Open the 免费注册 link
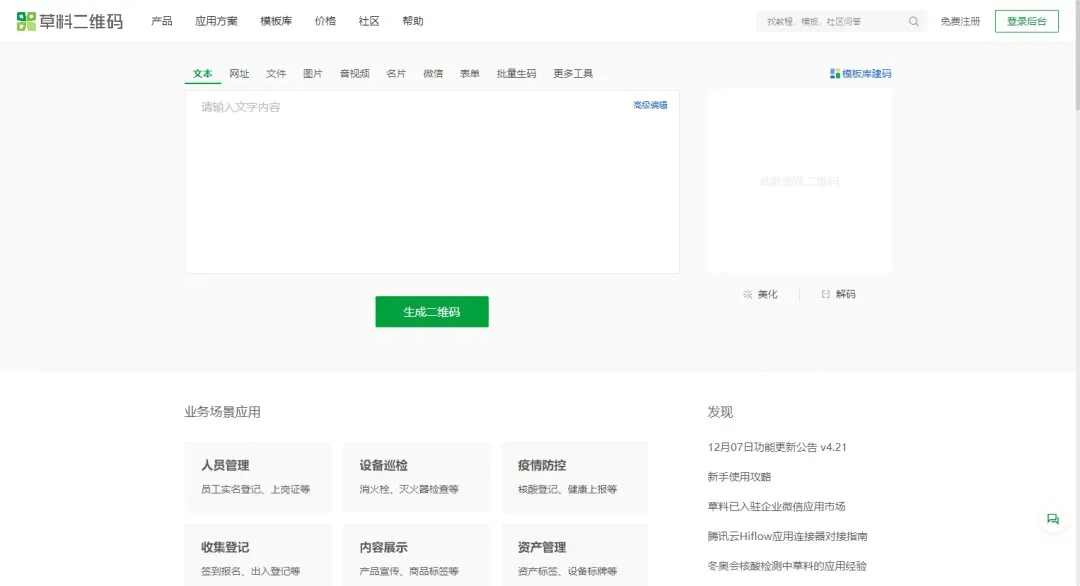The height and width of the screenshot is (586, 1080). pos(960,21)
